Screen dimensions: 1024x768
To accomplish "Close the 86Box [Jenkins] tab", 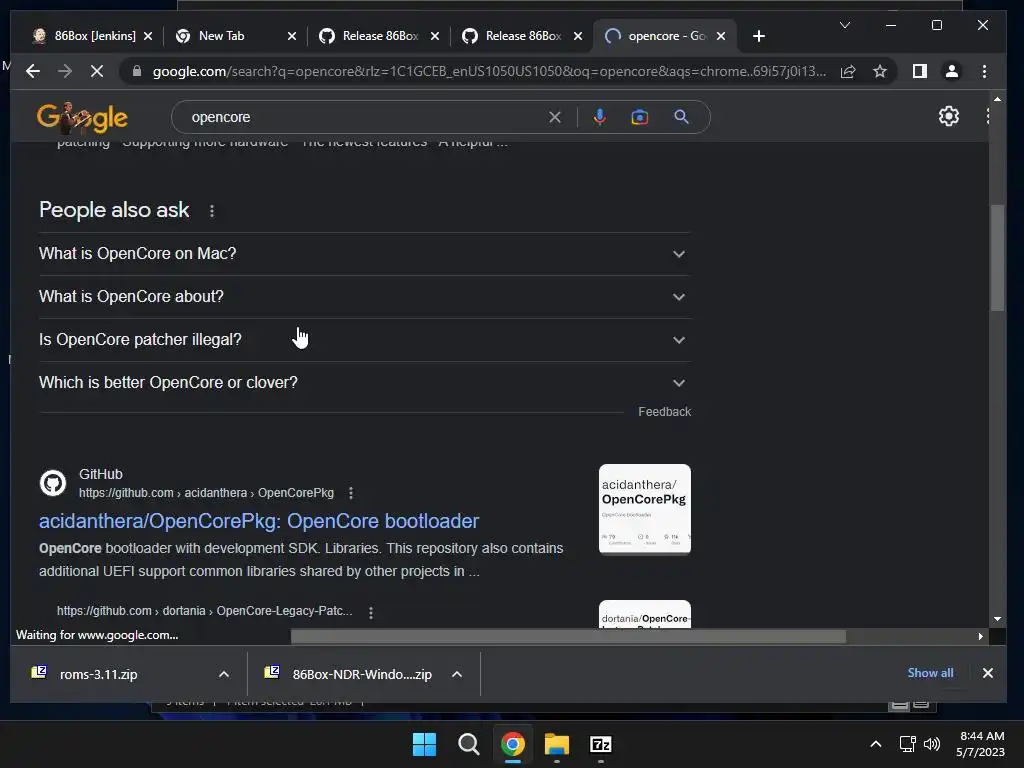I will (148, 37).
